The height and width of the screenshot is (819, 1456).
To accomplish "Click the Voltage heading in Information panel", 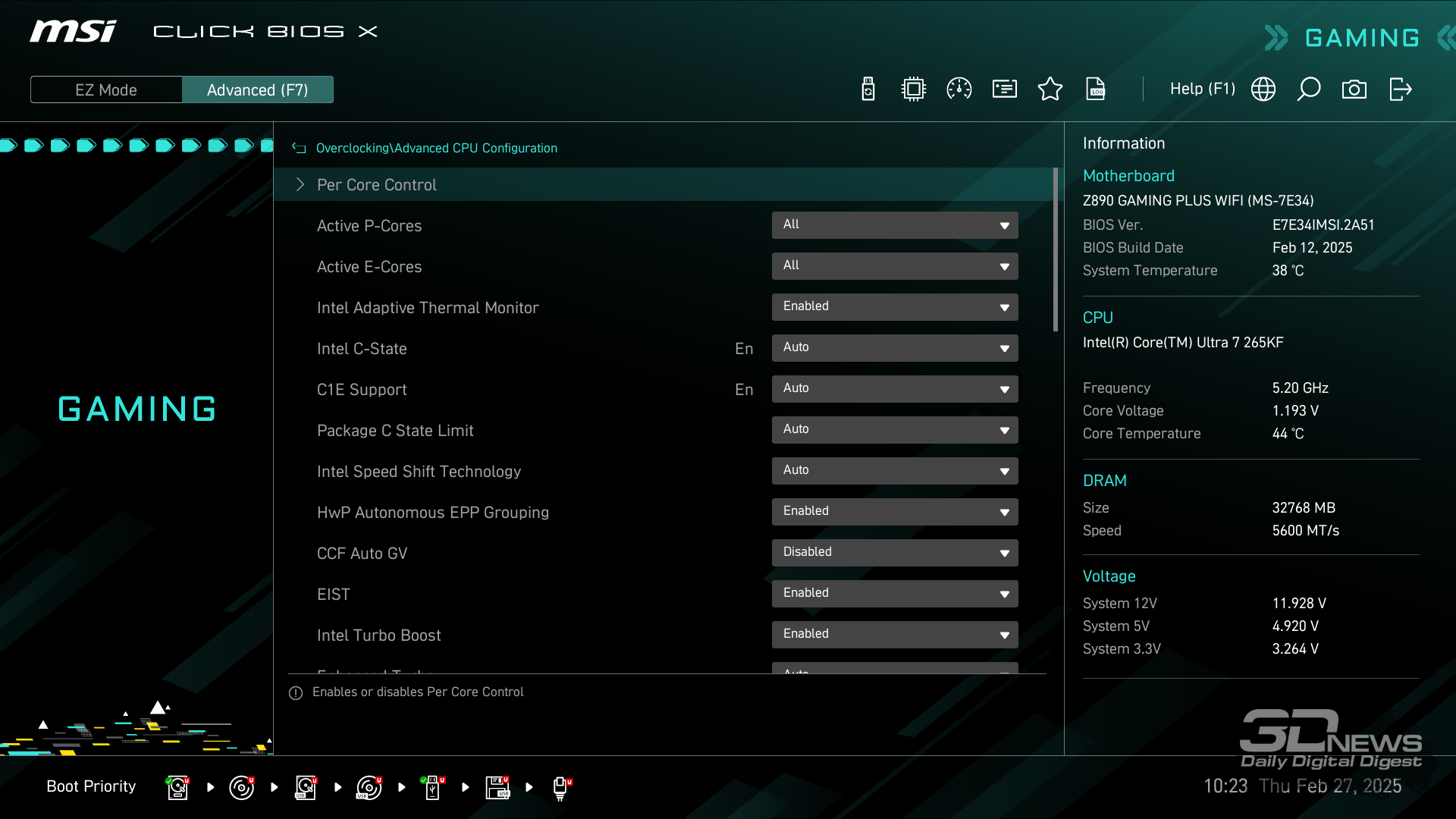I will [x=1109, y=576].
